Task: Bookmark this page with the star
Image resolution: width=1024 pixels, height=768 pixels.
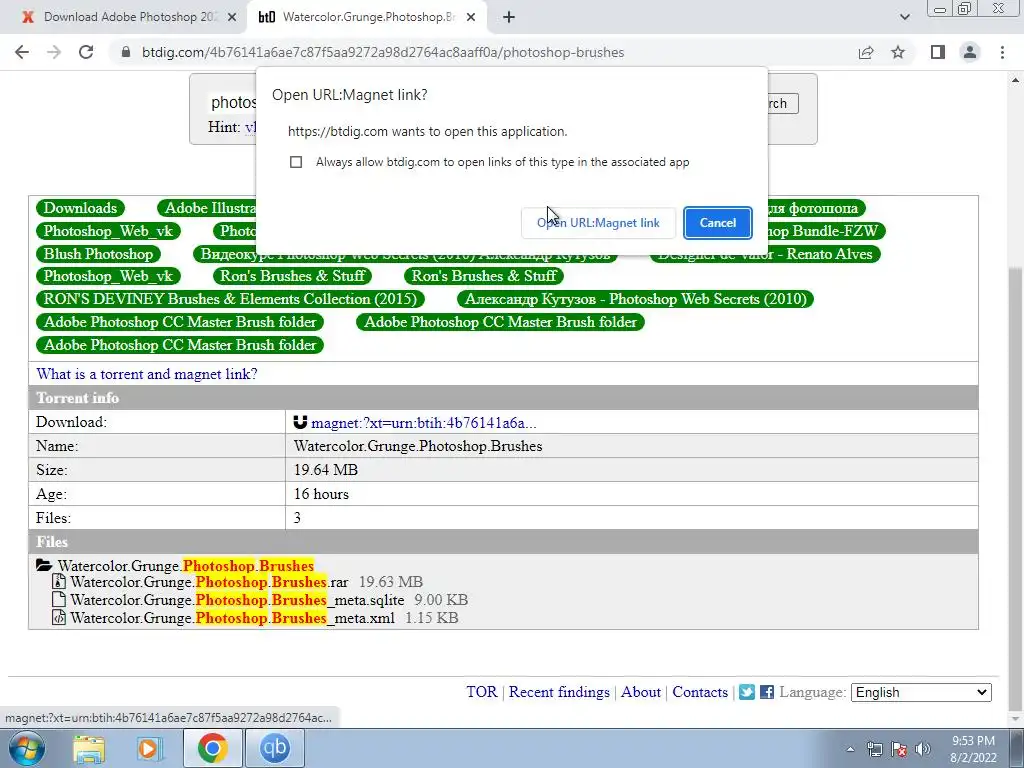Action: [898, 52]
